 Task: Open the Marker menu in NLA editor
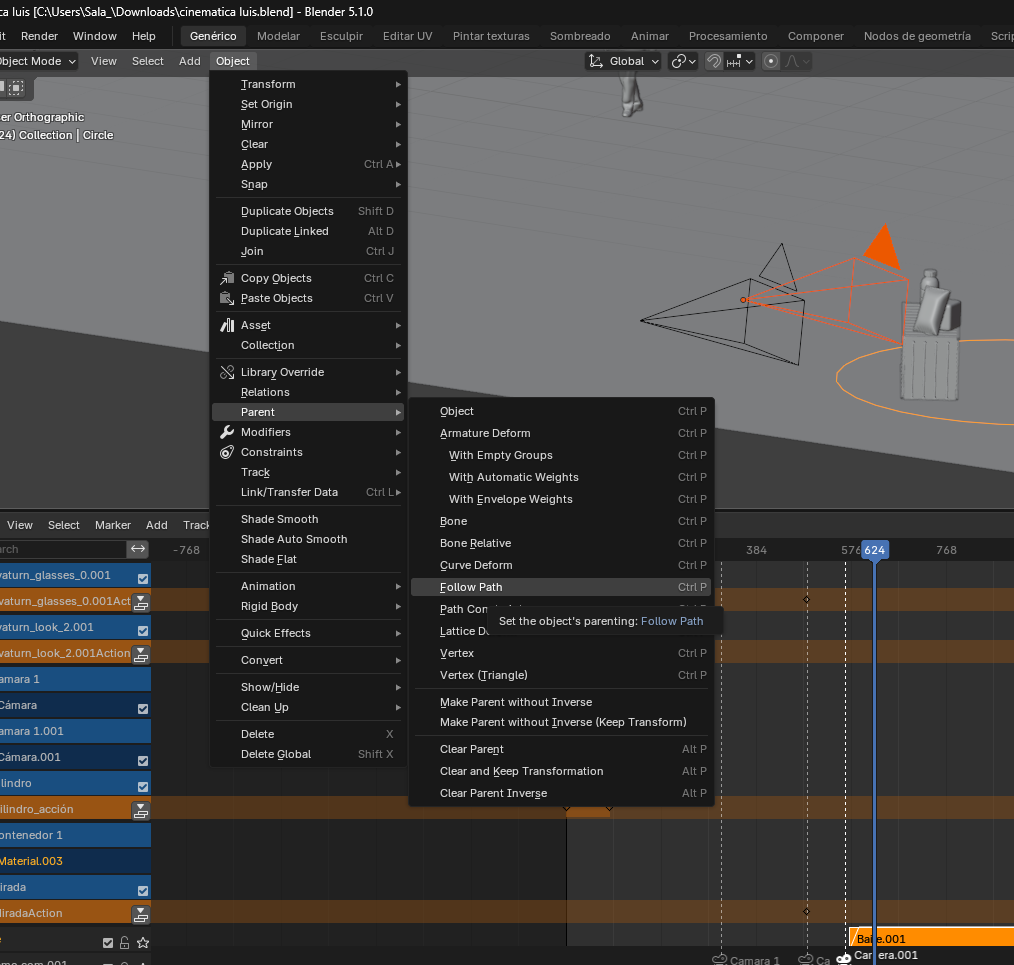(x=113, y=525)
